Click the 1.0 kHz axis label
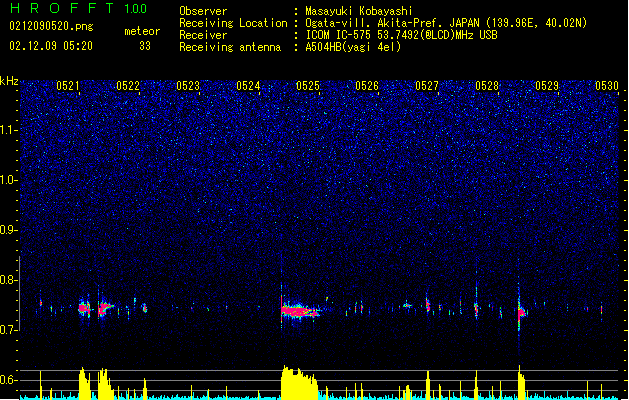This screenshot has height=400, width=629. point(8,180)
